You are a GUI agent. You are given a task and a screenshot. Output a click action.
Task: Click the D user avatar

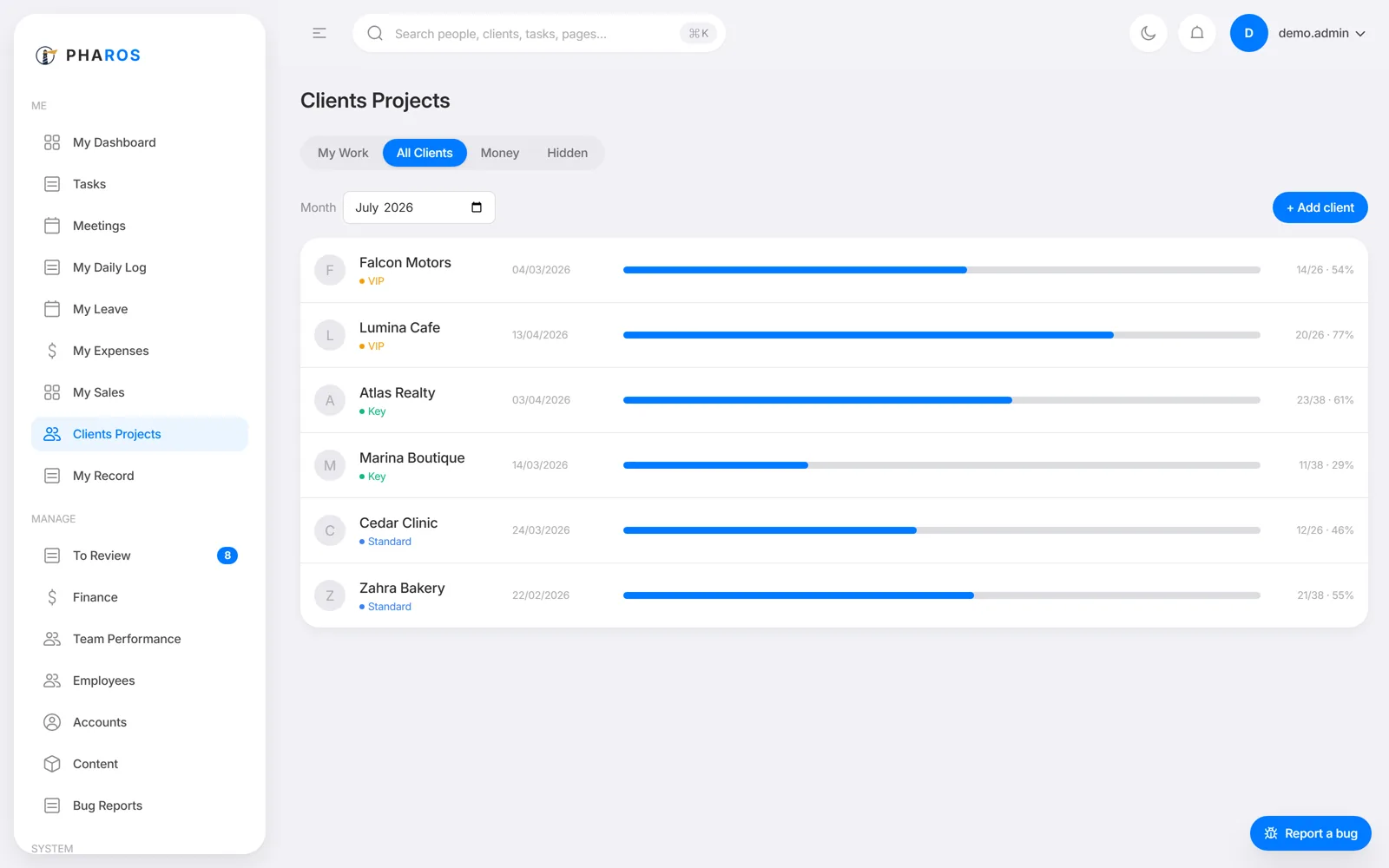click(1248, 33)
